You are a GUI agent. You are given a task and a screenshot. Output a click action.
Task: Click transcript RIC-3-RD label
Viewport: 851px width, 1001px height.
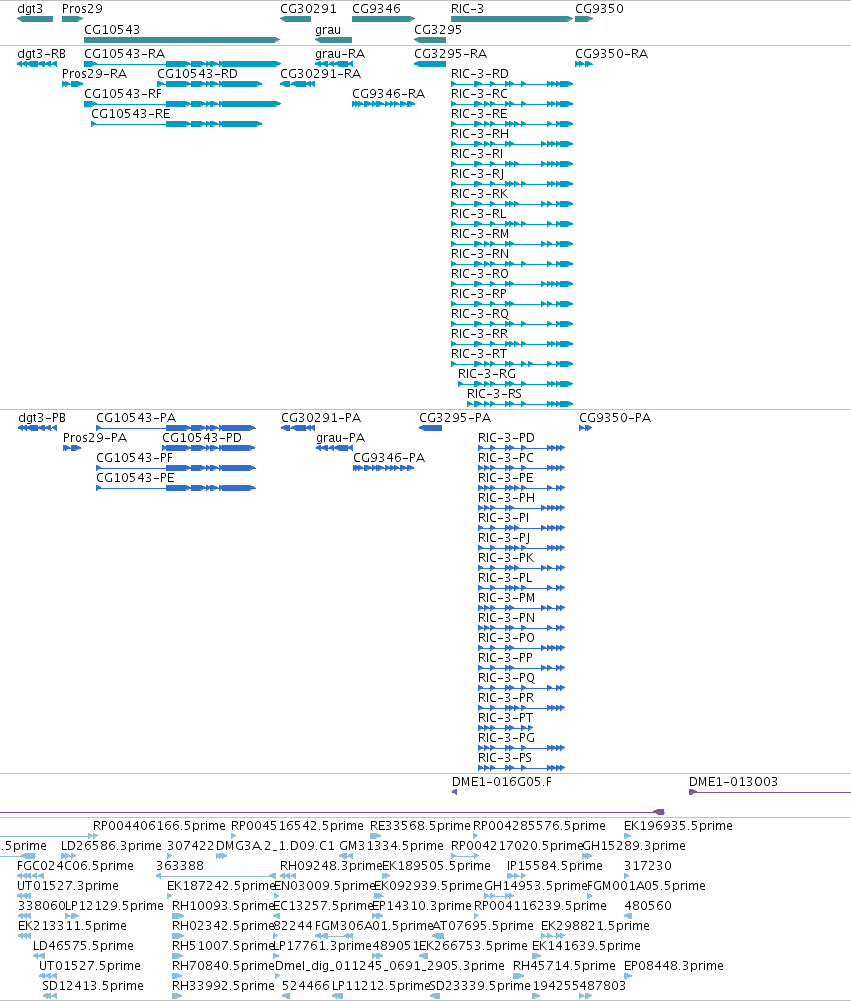pos(480,74)
